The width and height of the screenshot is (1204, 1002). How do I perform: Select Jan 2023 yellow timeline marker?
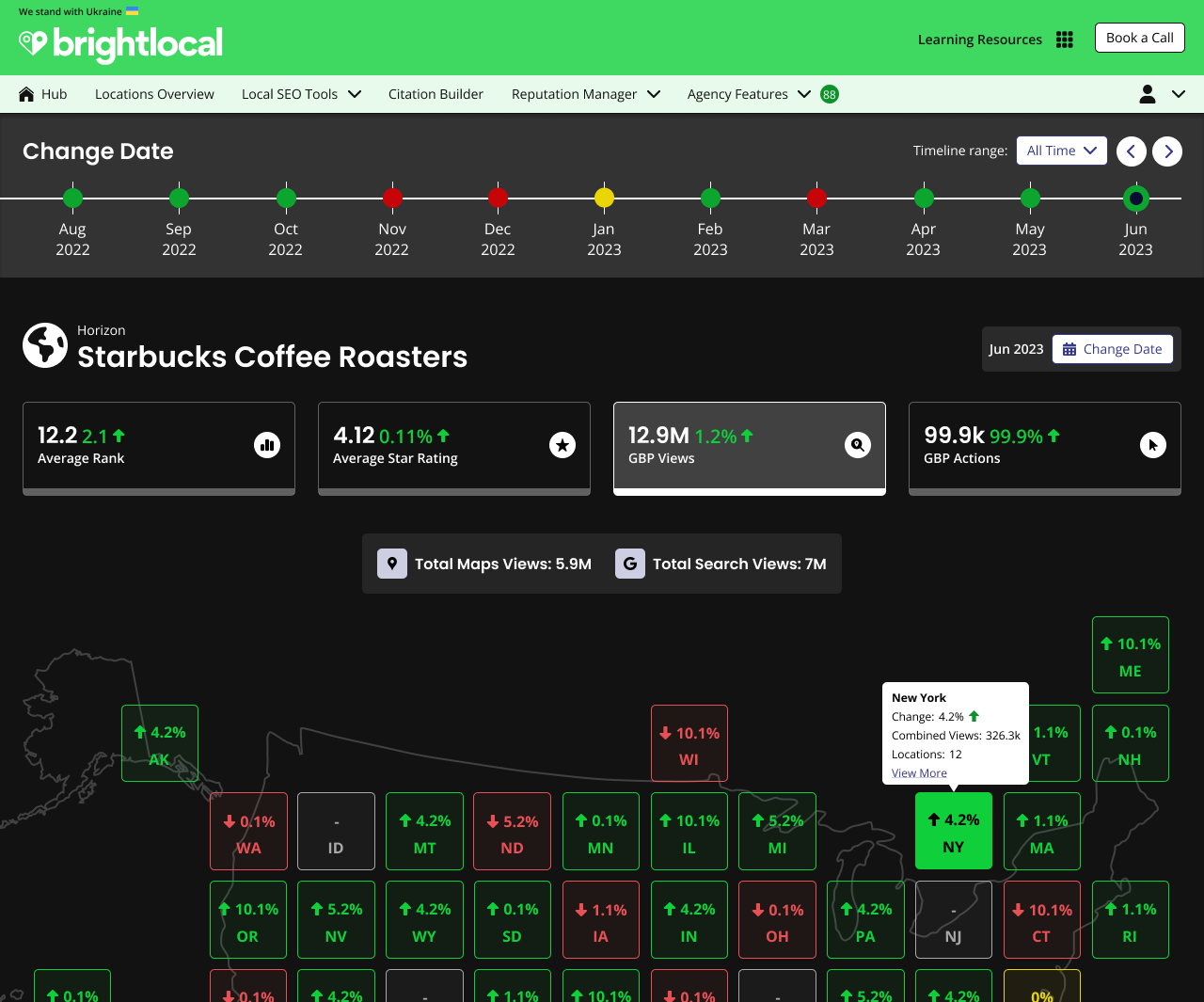click(x=604, y=198)
